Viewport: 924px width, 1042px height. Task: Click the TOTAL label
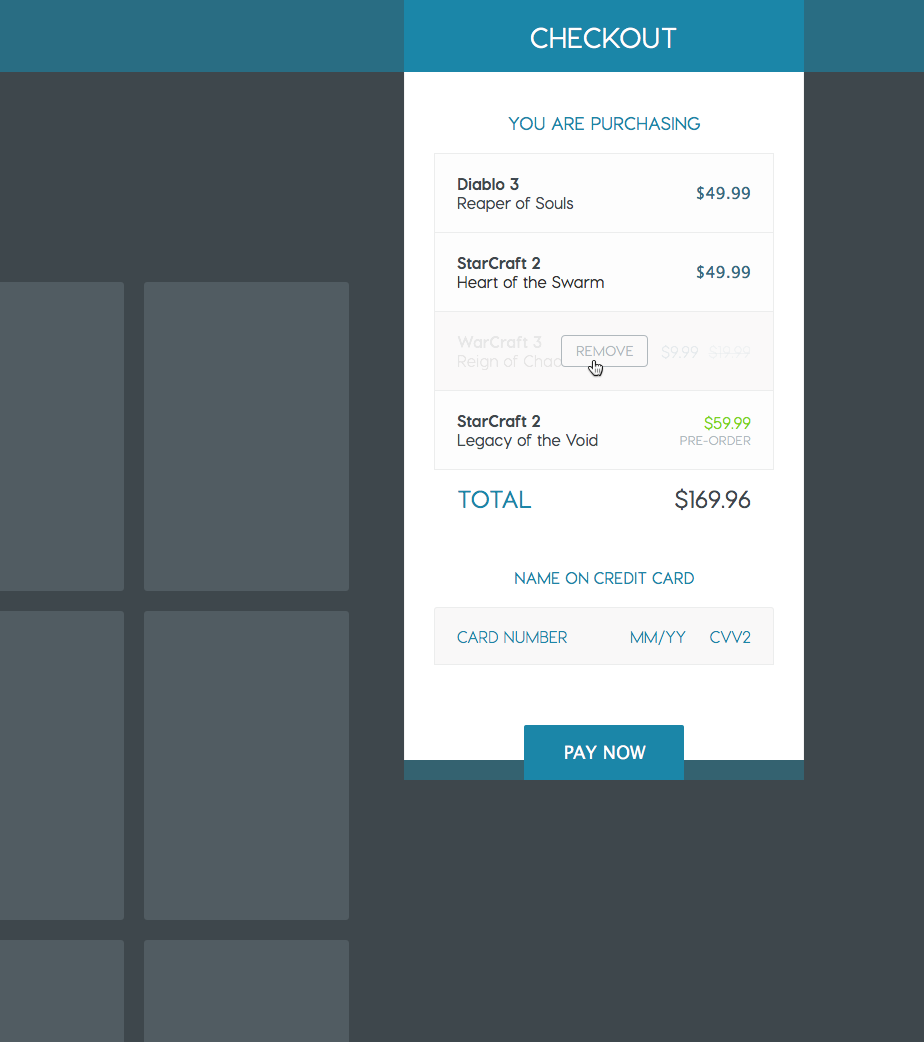pyautogui.click(x=494, y=500)
